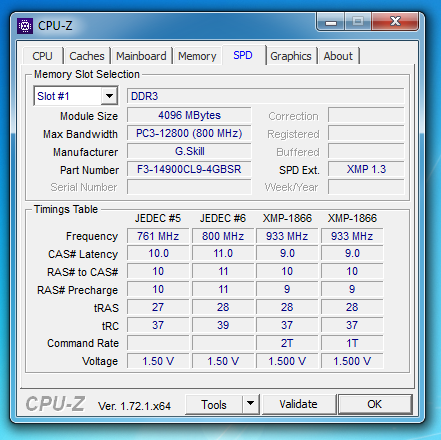The image size is (441, 440).
Task: Click the 2T Command Rate cell
Action: (x=287, y=343)
